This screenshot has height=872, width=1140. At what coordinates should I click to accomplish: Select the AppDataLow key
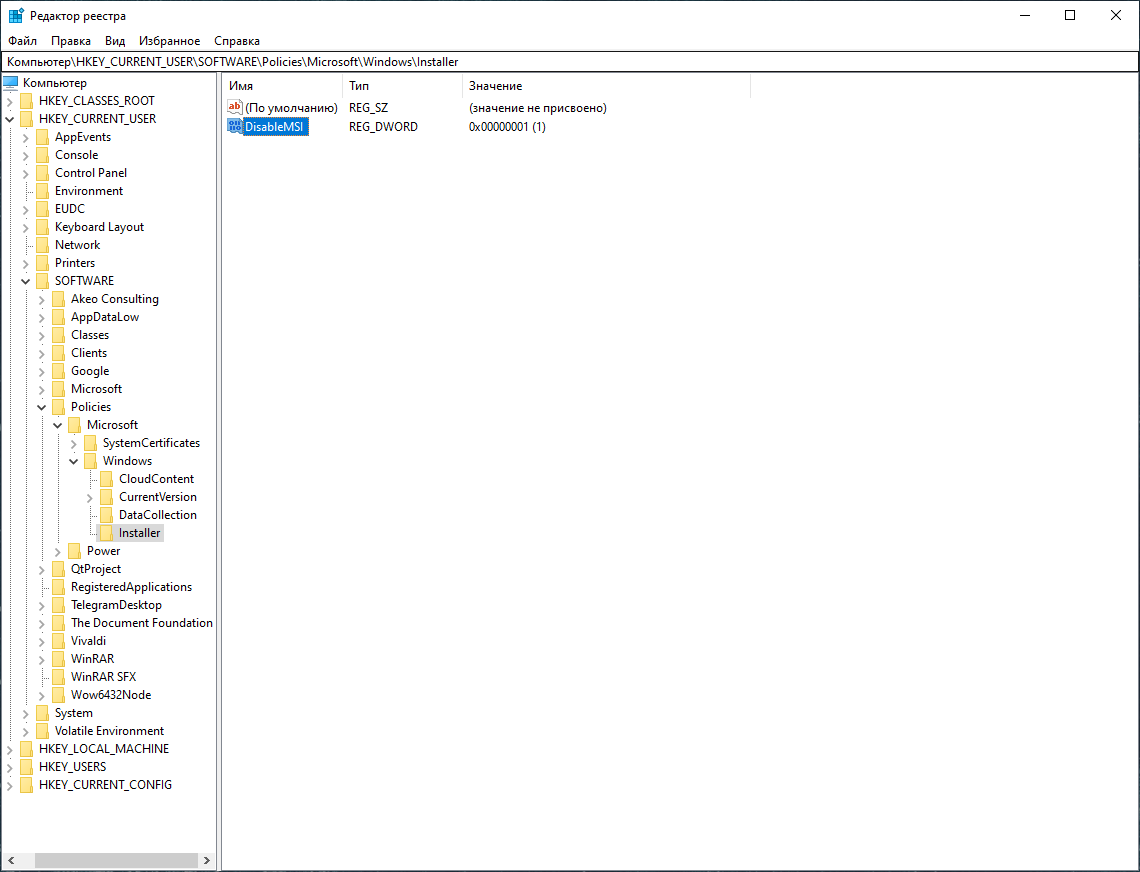(x=105, y=317)
